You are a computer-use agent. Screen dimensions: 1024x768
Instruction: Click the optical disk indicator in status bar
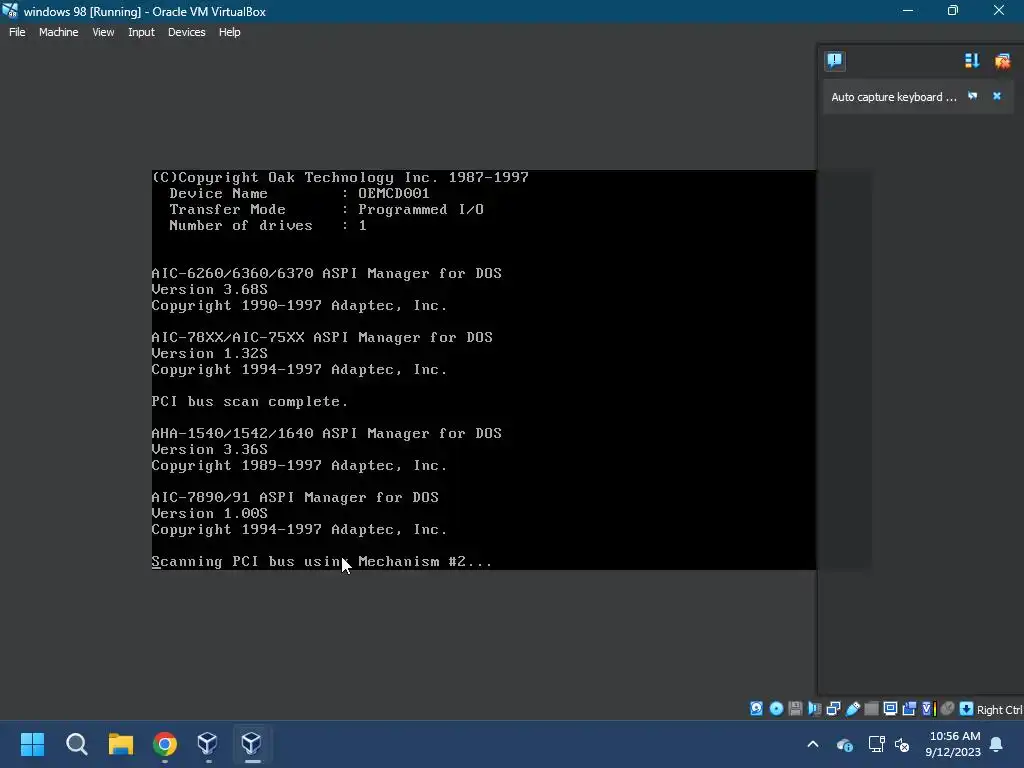pos(776,709)
